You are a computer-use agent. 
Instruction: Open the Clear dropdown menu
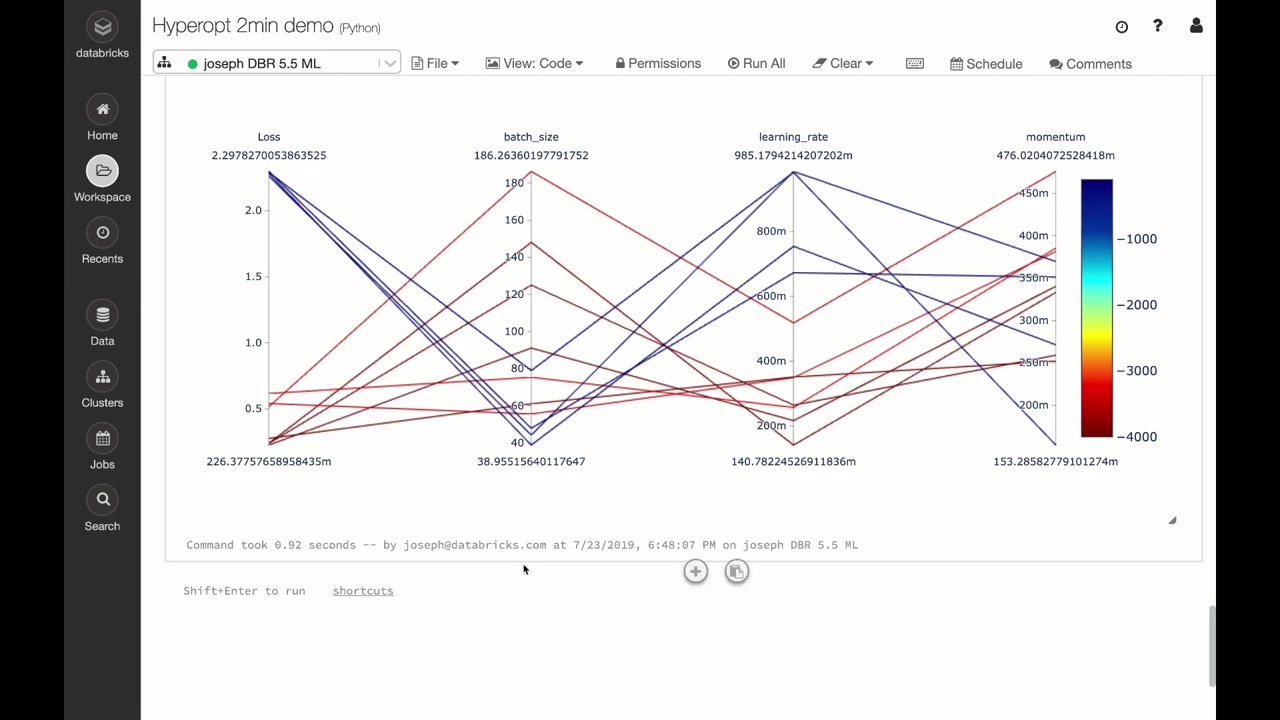843,63
